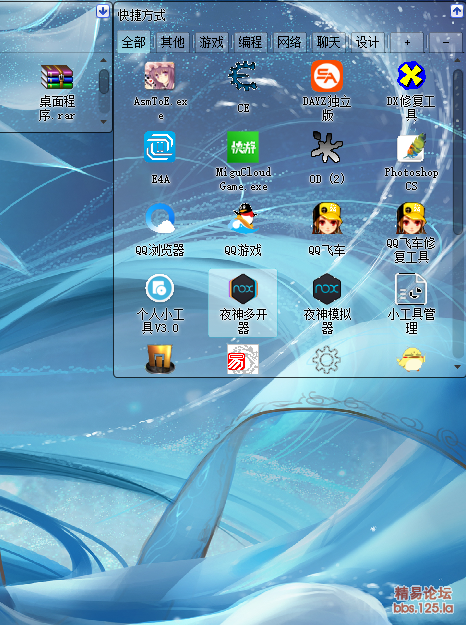Collapse the 快捷方式 panel with up arrow
Image resolution: width=466 pixels, height=625 pixels.
click(x=456, y=11)
